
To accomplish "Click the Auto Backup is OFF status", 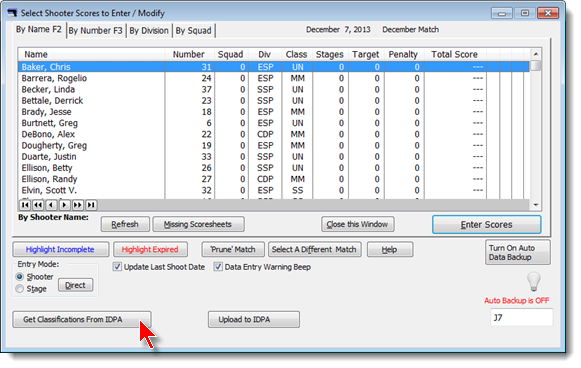I will [517, 301].
